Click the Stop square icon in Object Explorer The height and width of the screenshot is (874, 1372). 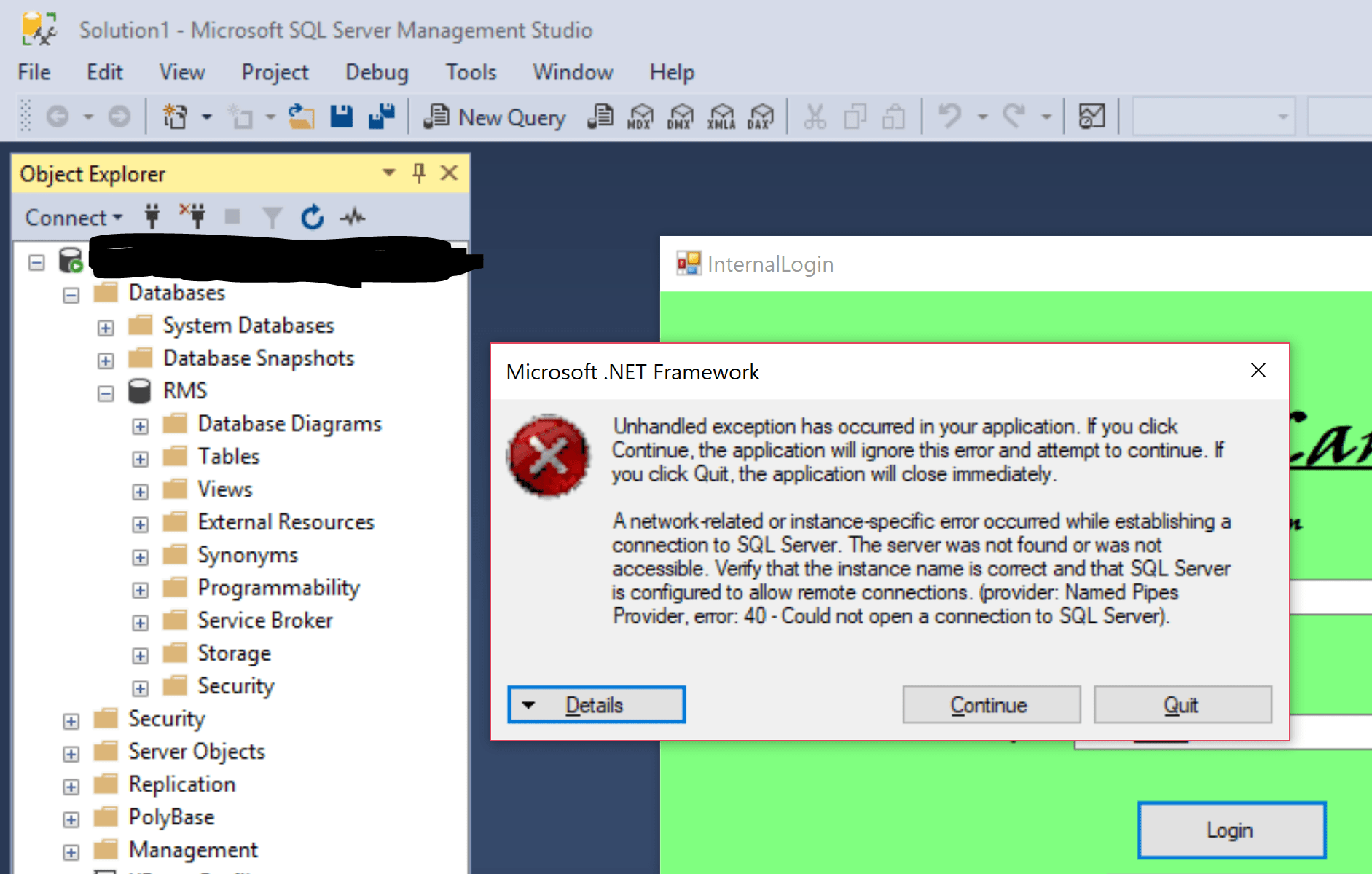coord(232,216)
